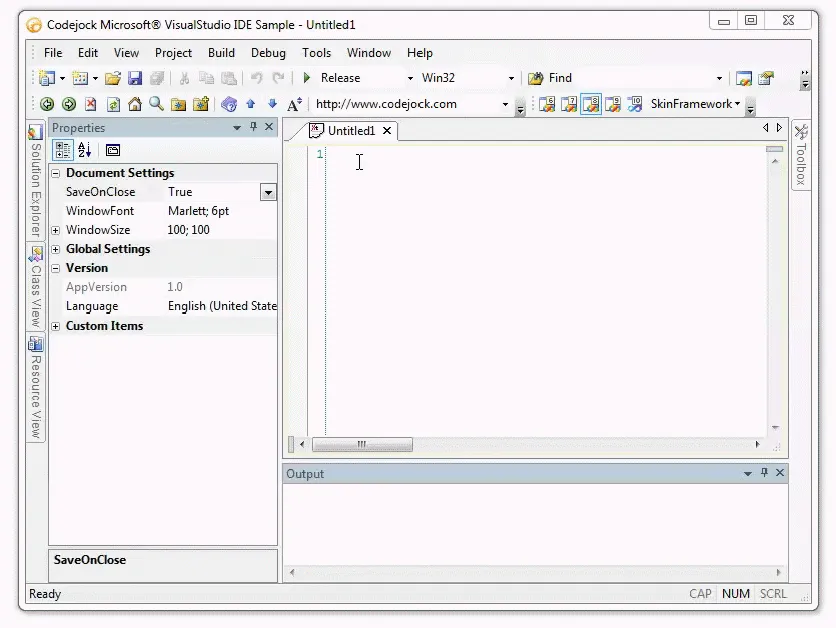
Task: Open the URL address dropdown arrow
Action: pyautogui.click(x=505, y=104)
